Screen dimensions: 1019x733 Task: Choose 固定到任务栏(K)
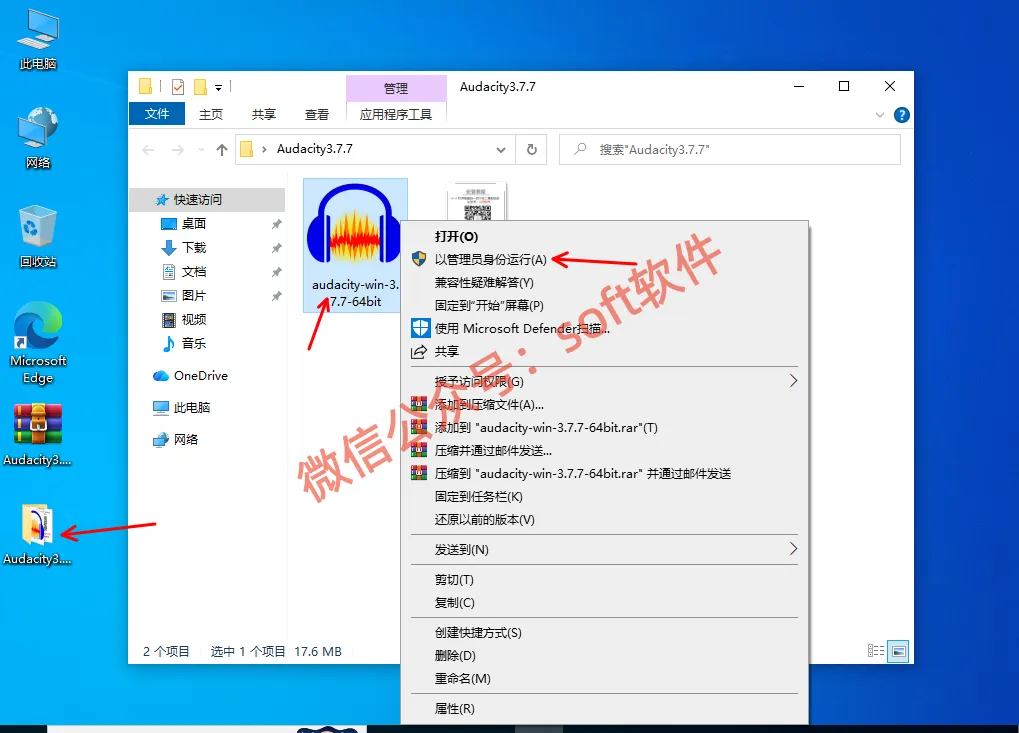tap(604, 496)
